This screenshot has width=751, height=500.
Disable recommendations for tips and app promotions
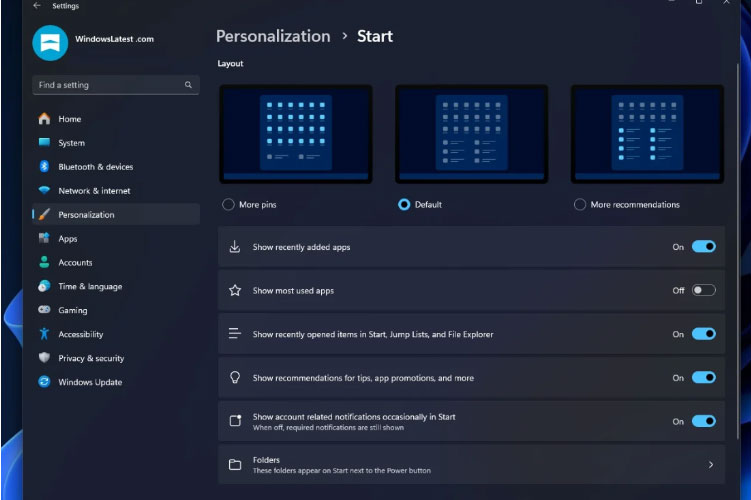(x=704, y=377)
